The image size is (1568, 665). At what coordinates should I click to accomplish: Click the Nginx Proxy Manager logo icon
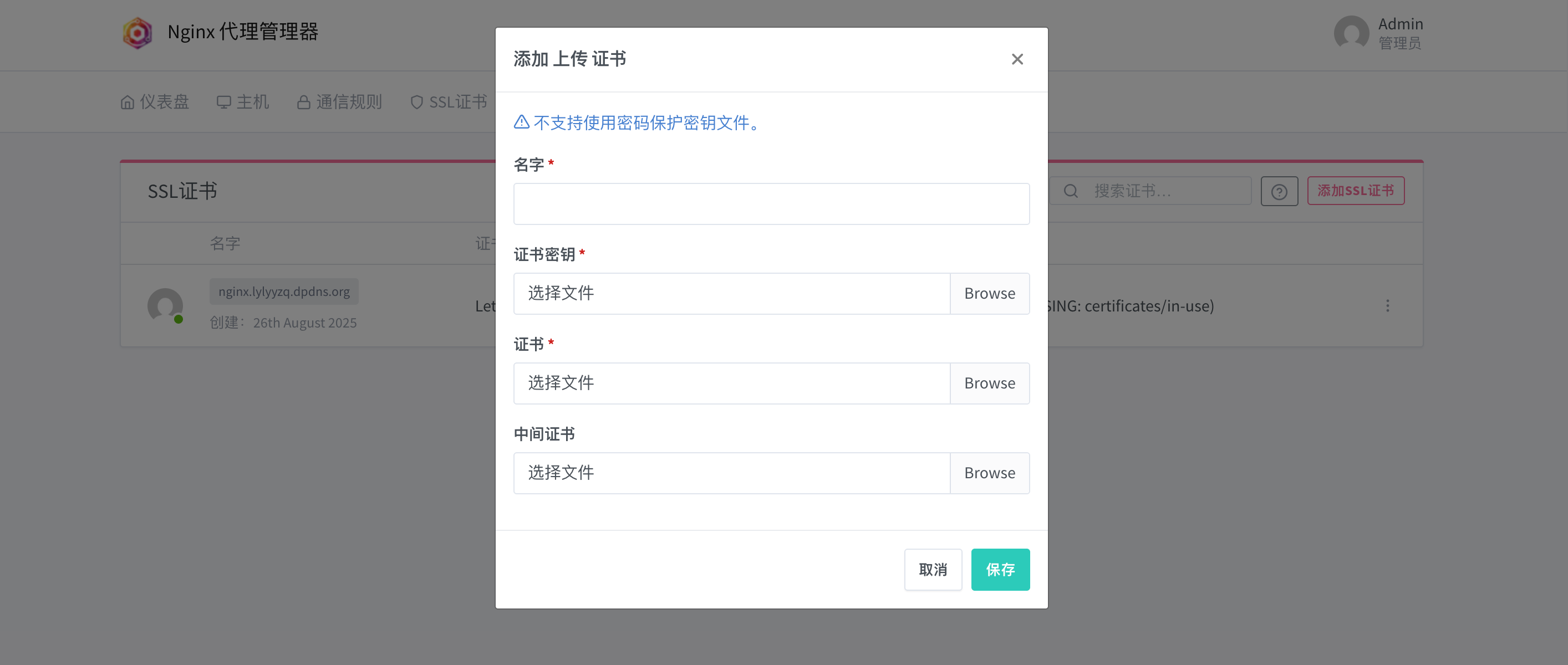[138, 32]
